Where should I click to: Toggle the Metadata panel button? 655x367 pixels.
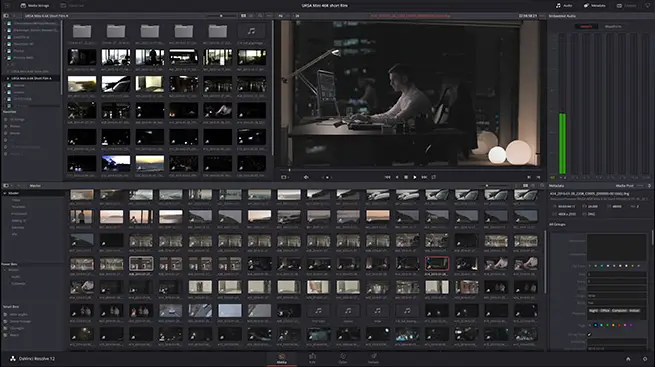594,5
